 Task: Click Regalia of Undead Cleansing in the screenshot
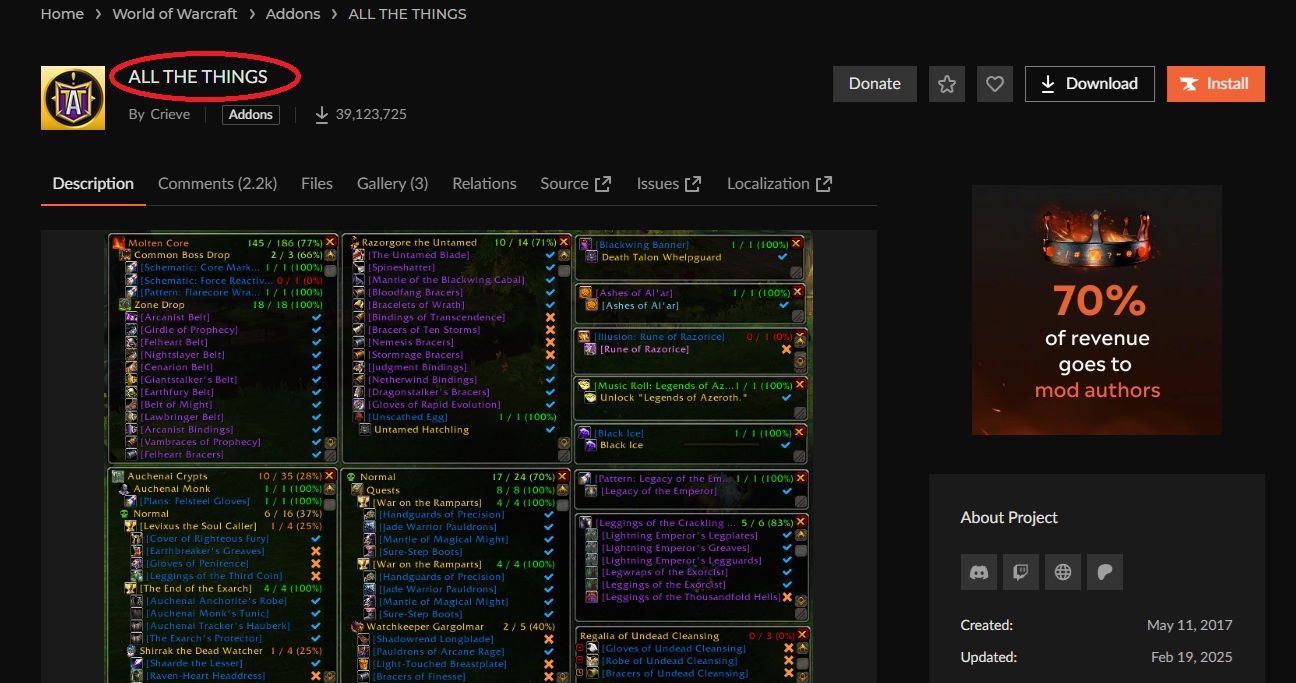click(x=649, y=636)
